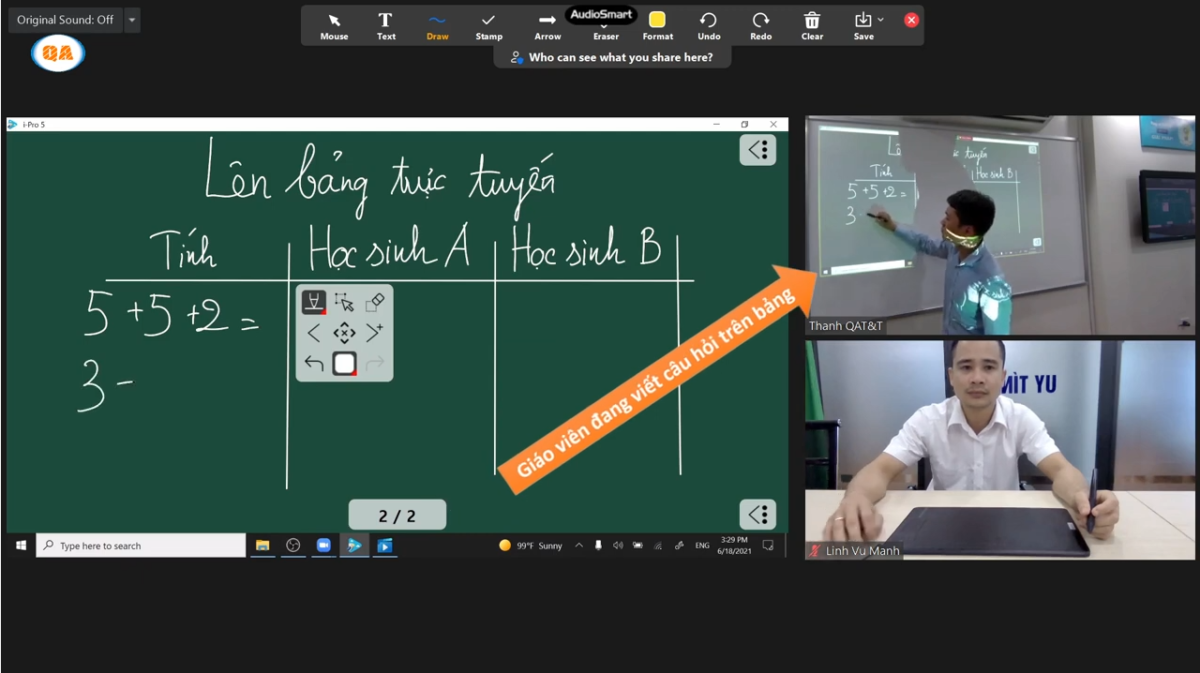Redo the annotation

[x=761, y=26]
